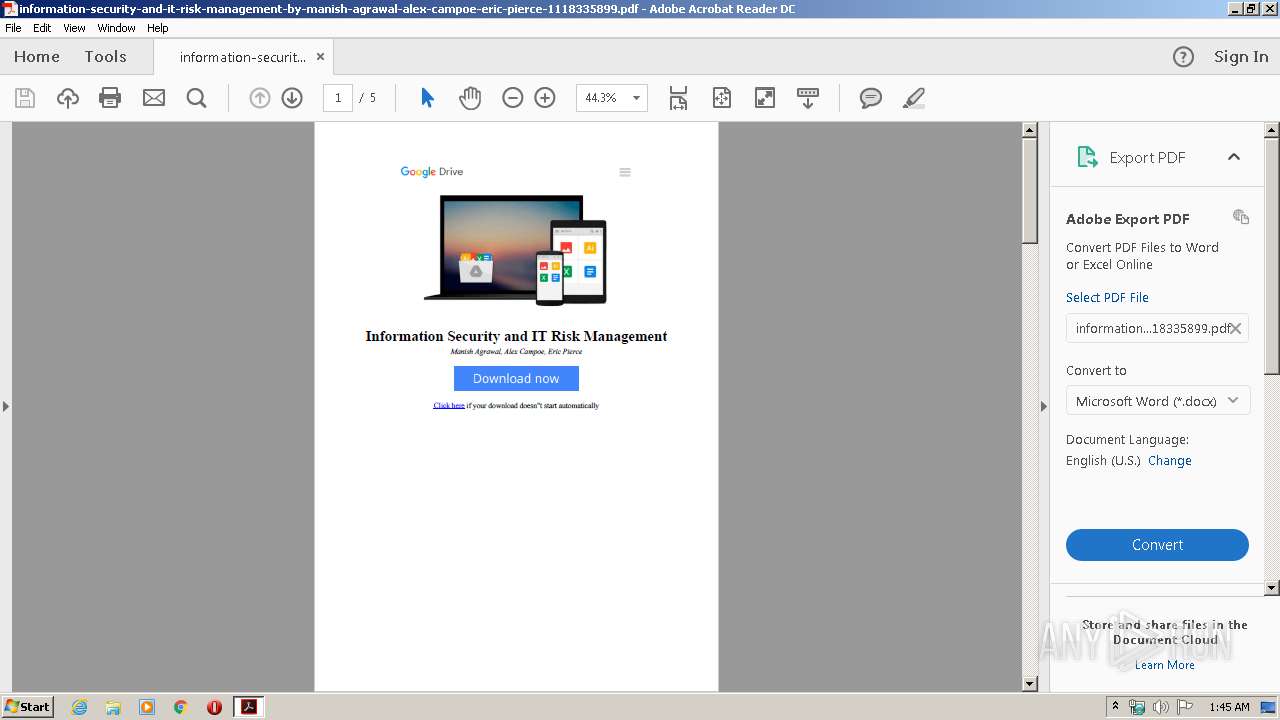This screenshot has height=720, width=1280.
Task: Remove selected PDF file with X
Action: click(x=1236, y=328)
